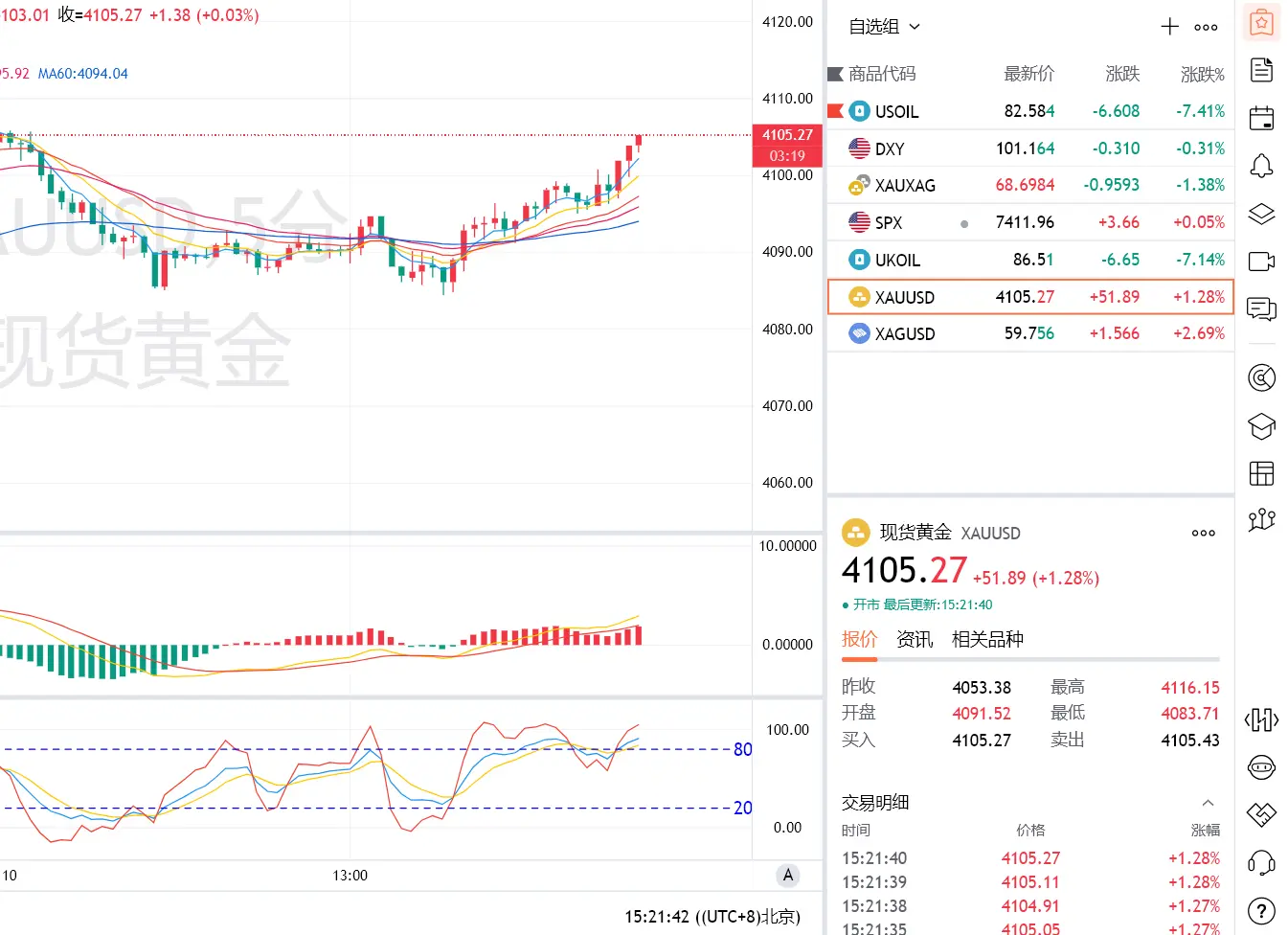Sort by 涨跌 column header
1288x935 pixels.
pyautogui.click(x=1122, y=74)
